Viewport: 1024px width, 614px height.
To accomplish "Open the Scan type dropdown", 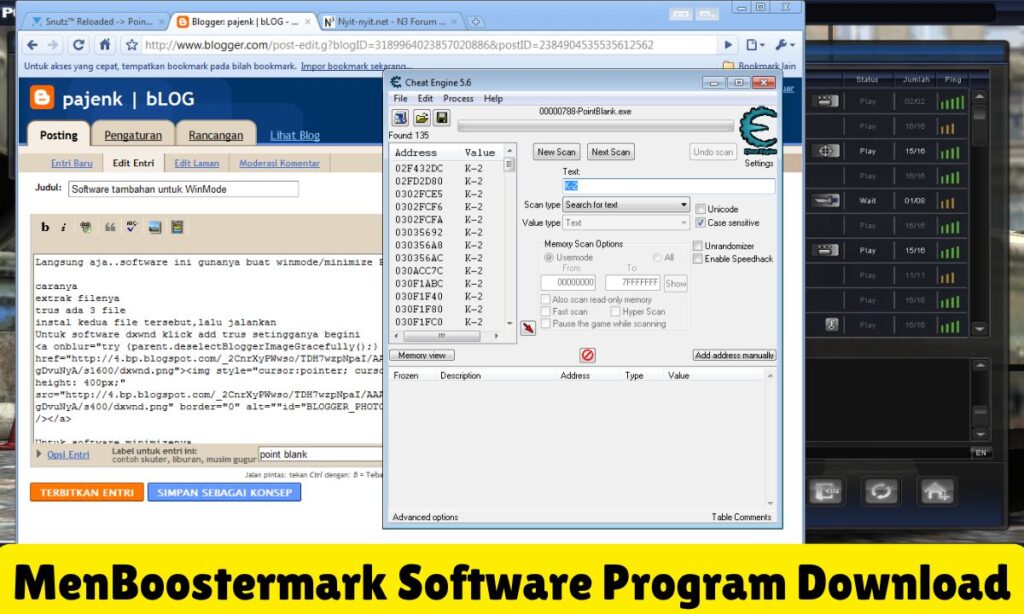I will click(625, 205).
